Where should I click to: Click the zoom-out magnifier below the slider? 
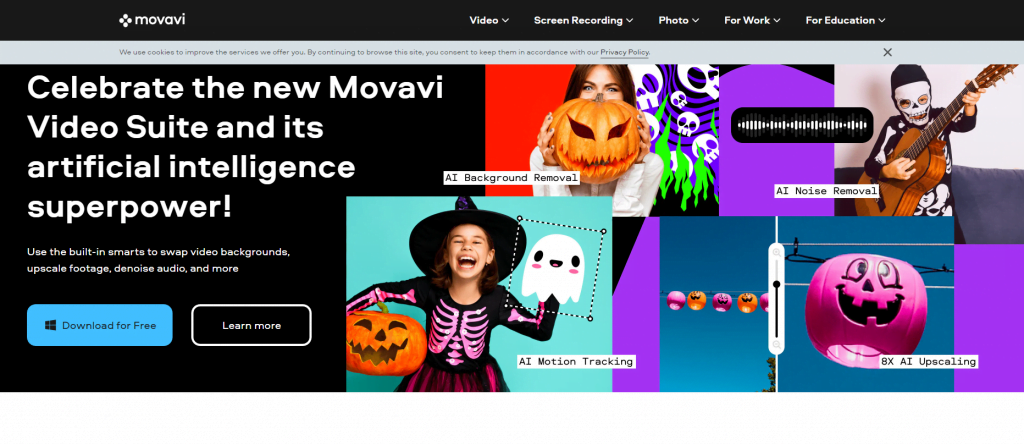coord(776,344)
